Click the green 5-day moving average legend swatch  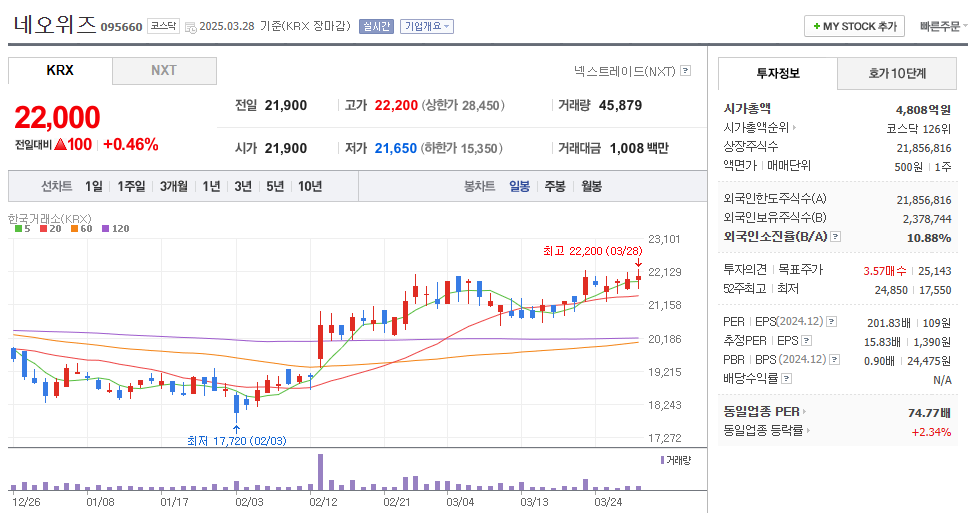19,229
